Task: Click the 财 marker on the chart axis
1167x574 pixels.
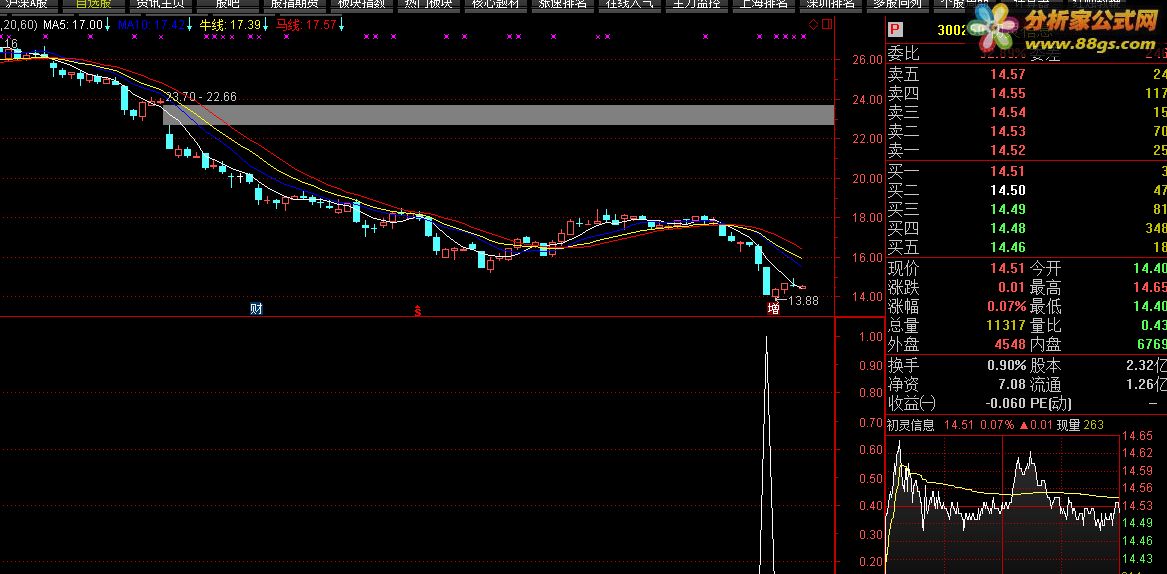Action: click(256, 310)
